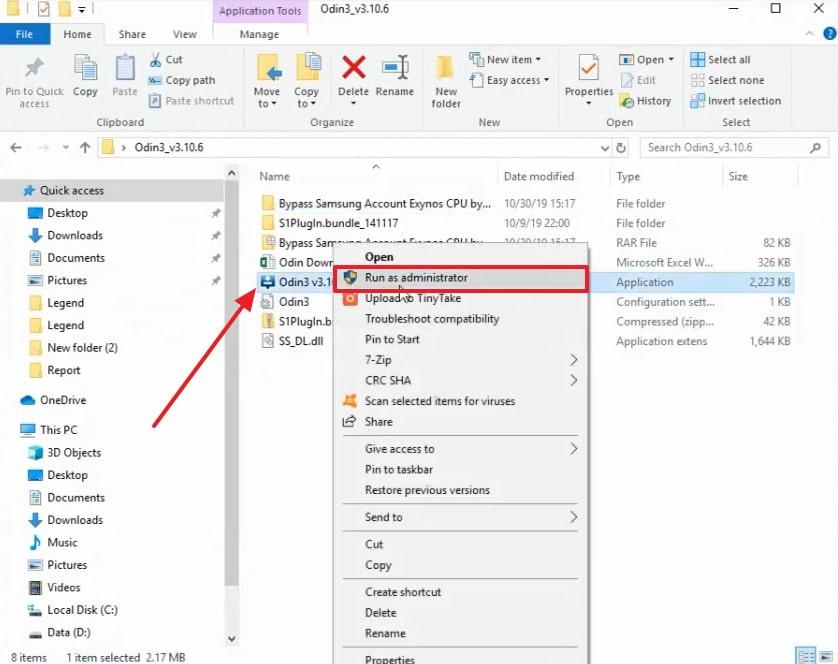Click Select all in ribbon
The width and height of the screenshot is (838, 664).
pyautogui.click(x=728, y=60)
